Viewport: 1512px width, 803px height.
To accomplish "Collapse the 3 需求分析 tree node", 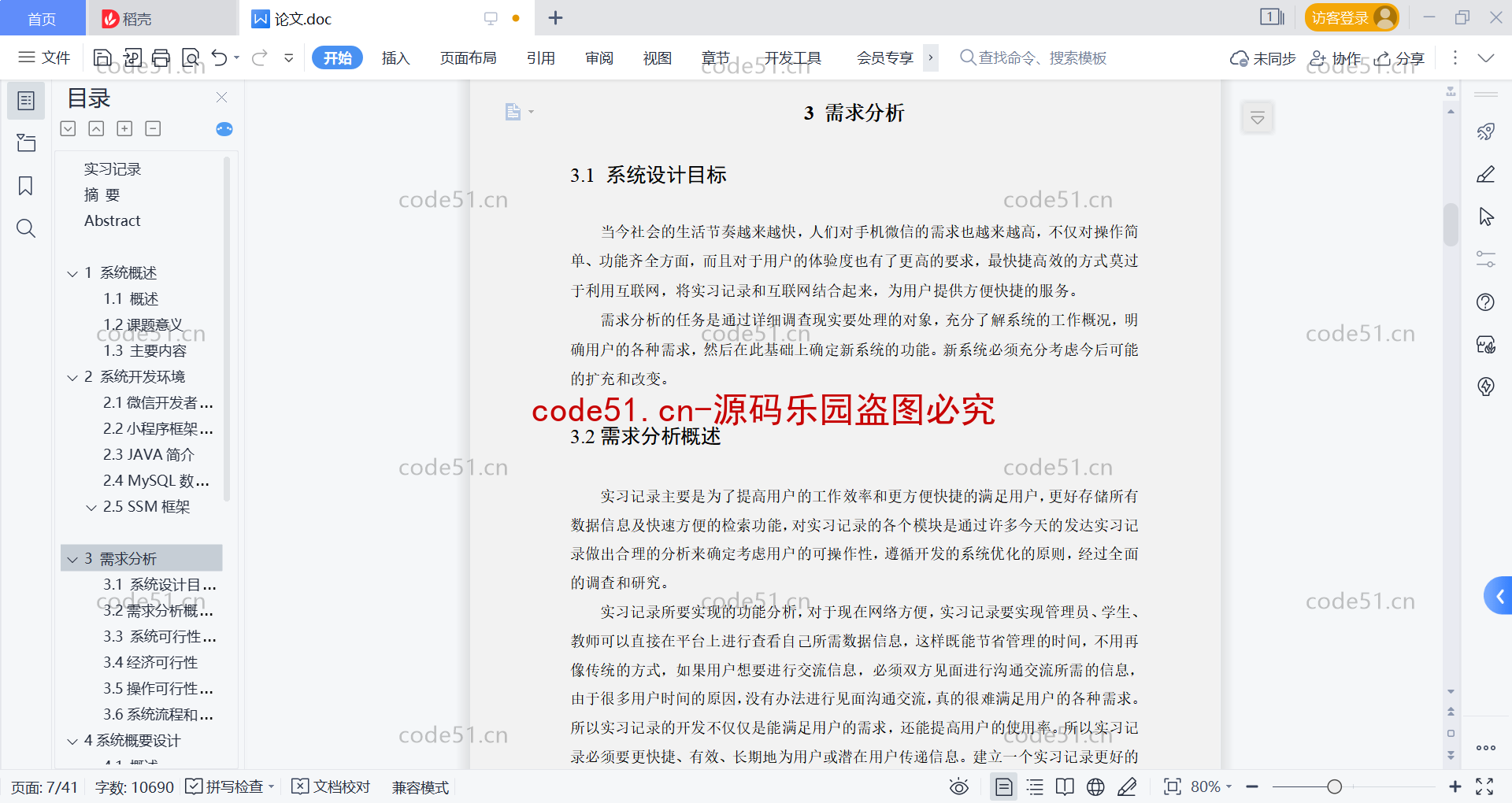I will [x=72, y=559].
